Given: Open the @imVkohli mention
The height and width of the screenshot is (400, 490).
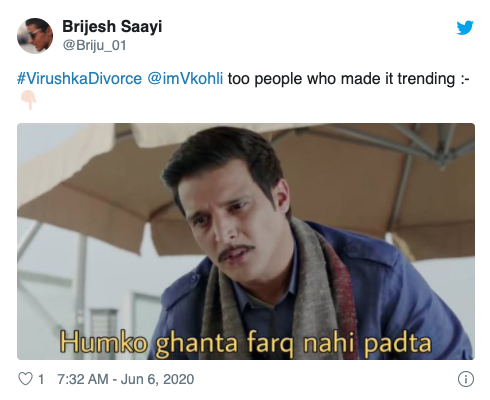Looking at the screenshot, I should tap(185, 79).
